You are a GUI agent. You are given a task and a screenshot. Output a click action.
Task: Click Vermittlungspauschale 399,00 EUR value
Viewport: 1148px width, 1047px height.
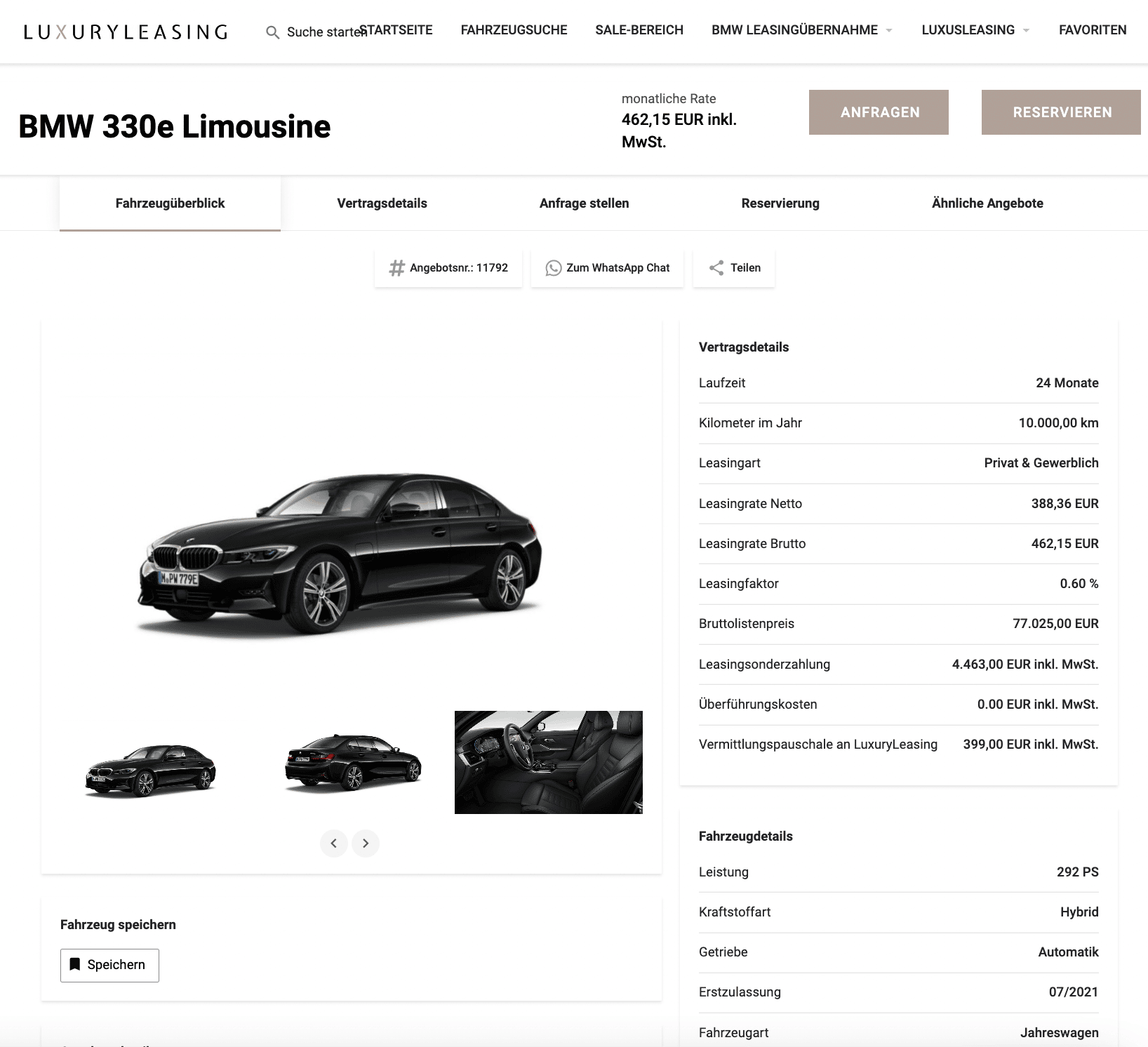1031,745
